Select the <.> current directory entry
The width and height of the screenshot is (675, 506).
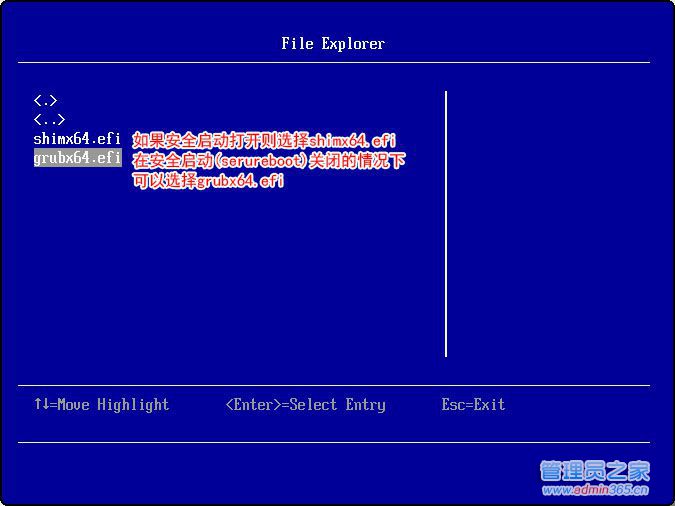(x=45, y=101)
